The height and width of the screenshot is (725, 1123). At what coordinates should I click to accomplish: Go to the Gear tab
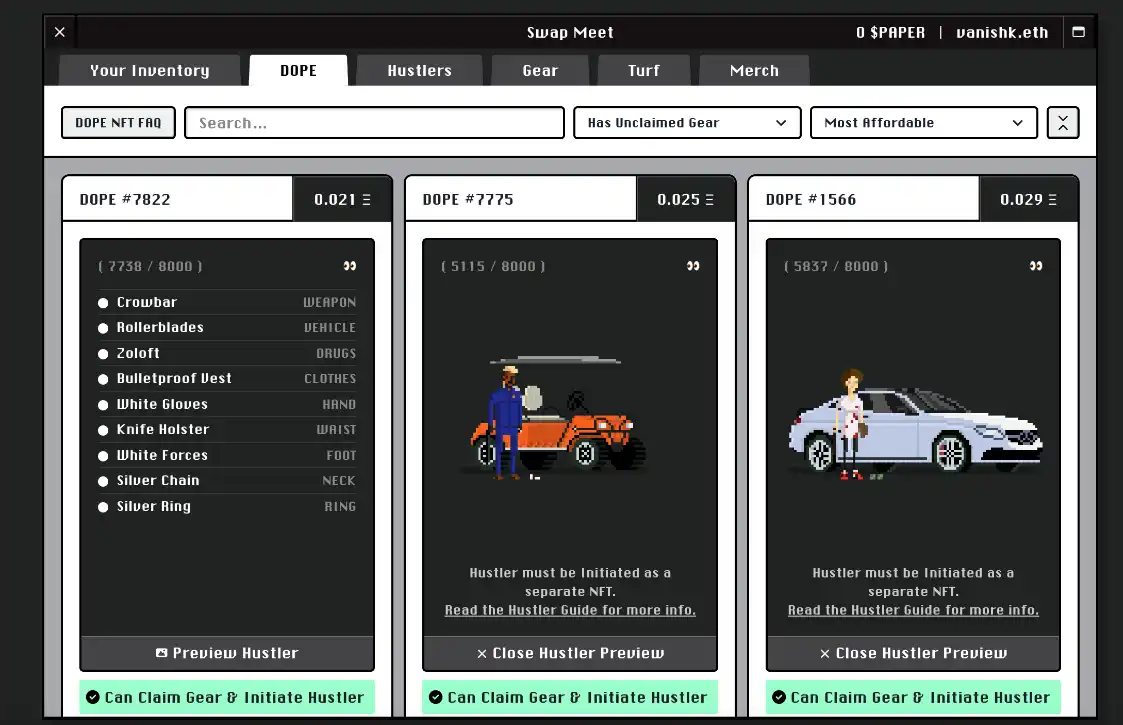(x=540, y=70)
